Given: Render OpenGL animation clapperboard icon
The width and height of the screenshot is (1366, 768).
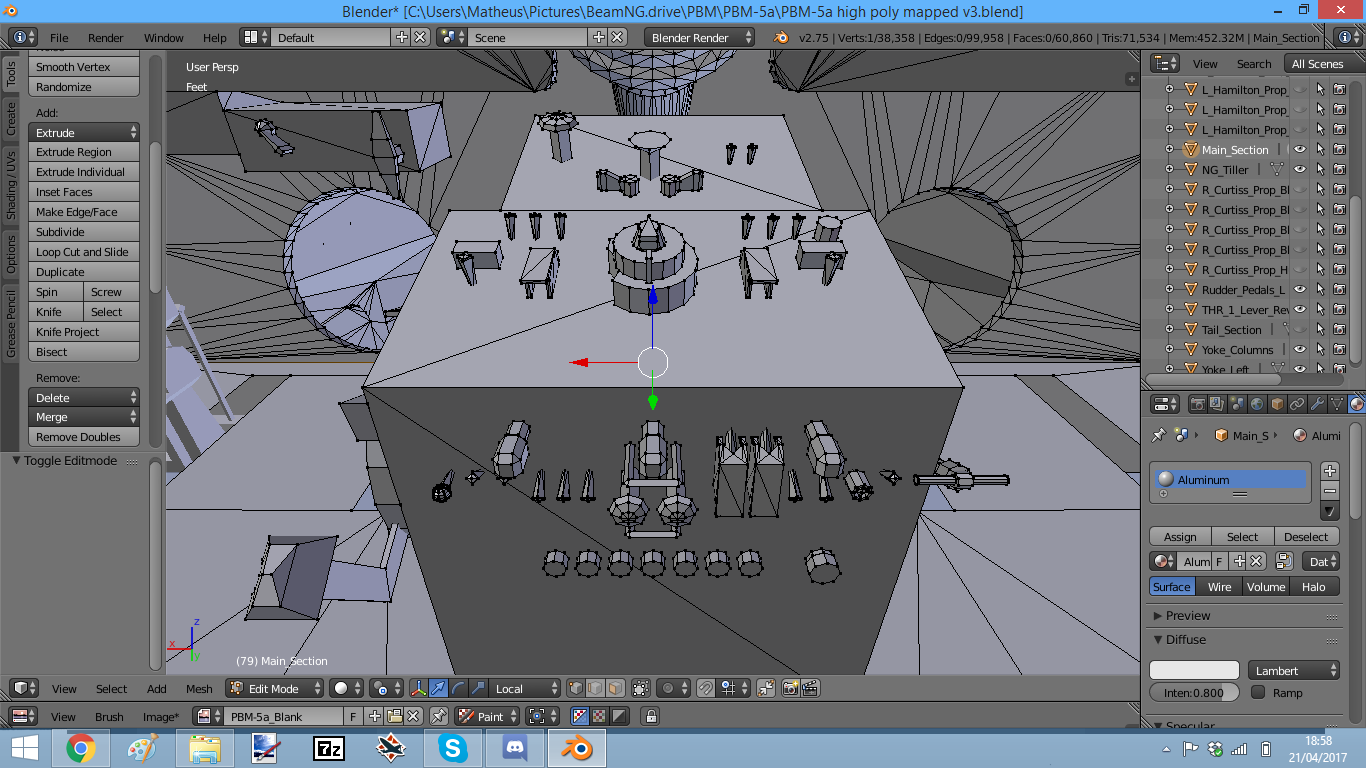Looking at the screenshot, I should tap(810, 688).
